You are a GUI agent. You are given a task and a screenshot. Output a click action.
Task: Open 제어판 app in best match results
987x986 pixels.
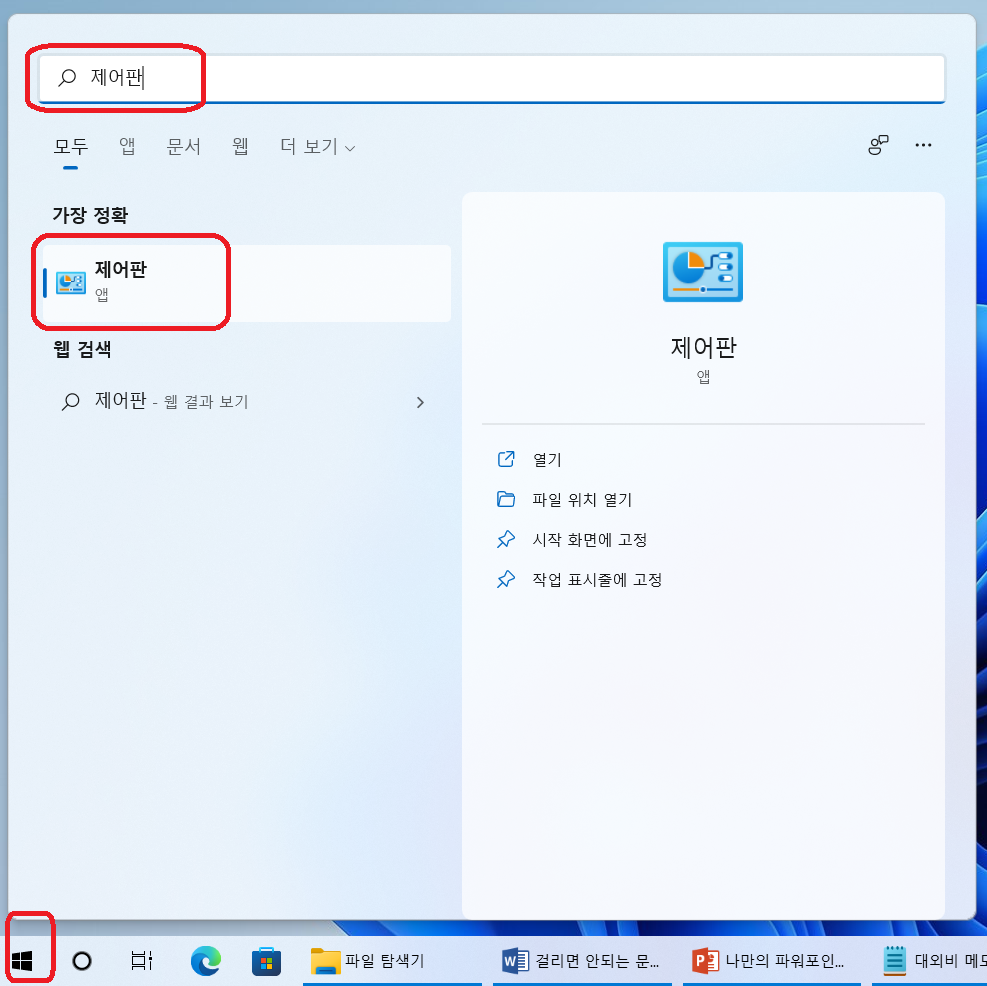(x=246, y=283)
